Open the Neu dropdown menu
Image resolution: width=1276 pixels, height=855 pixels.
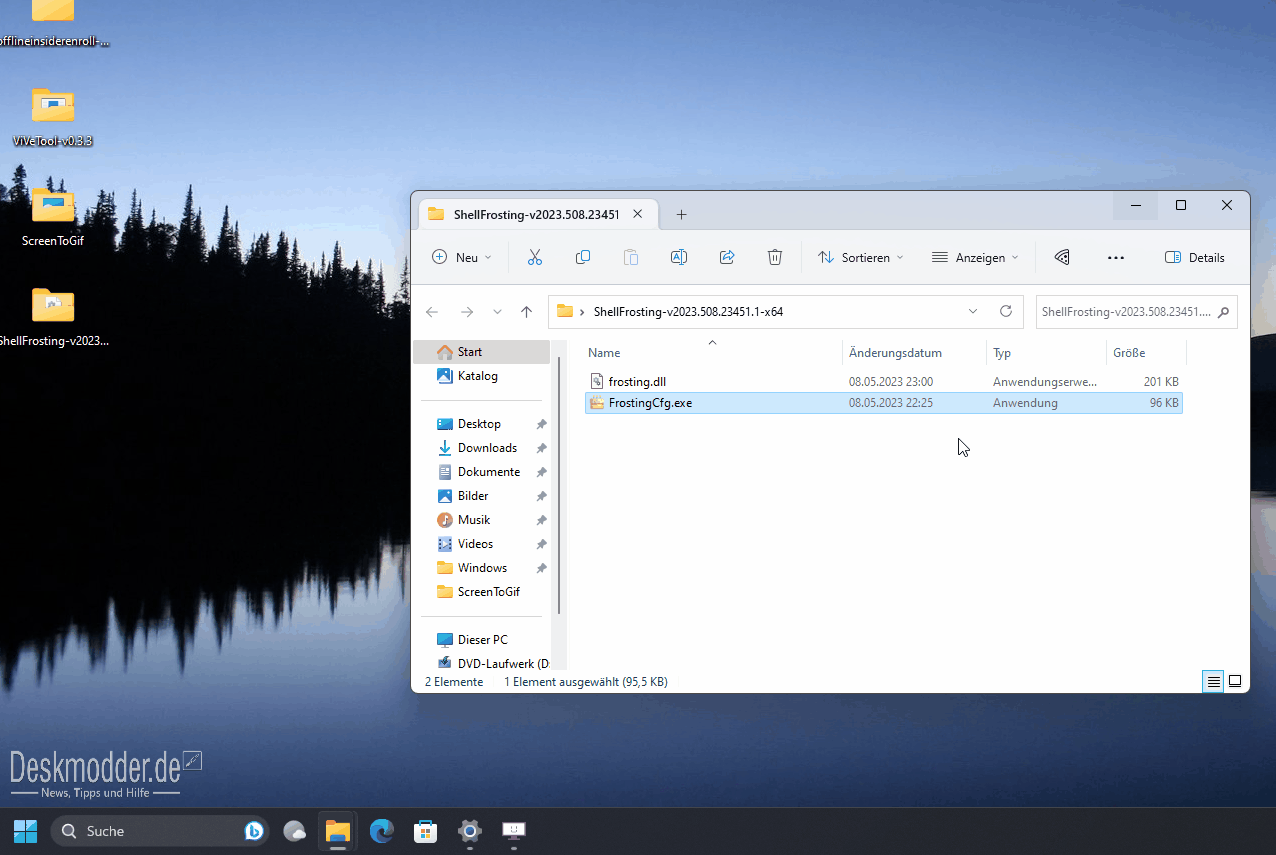[462, 258]
